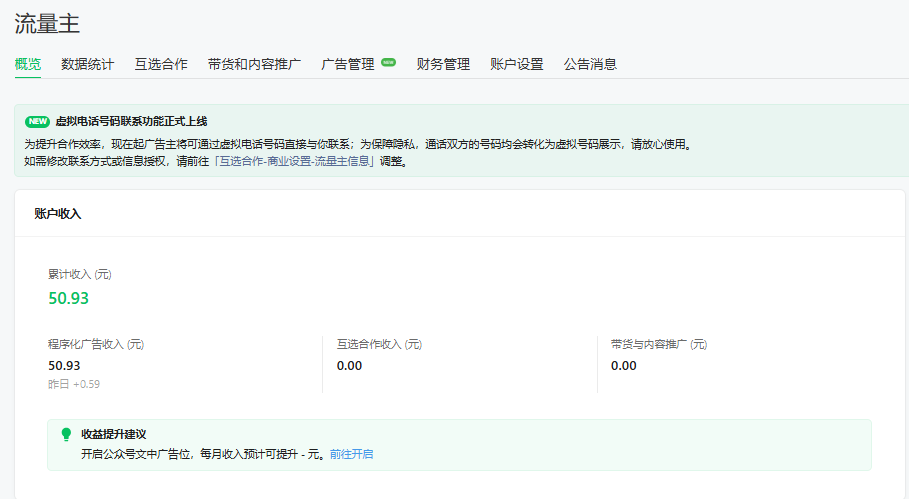The height and width of the screenshot is (499, 909).
Task: Open the 账户设置 tab
Action: [x=517, y=64]
